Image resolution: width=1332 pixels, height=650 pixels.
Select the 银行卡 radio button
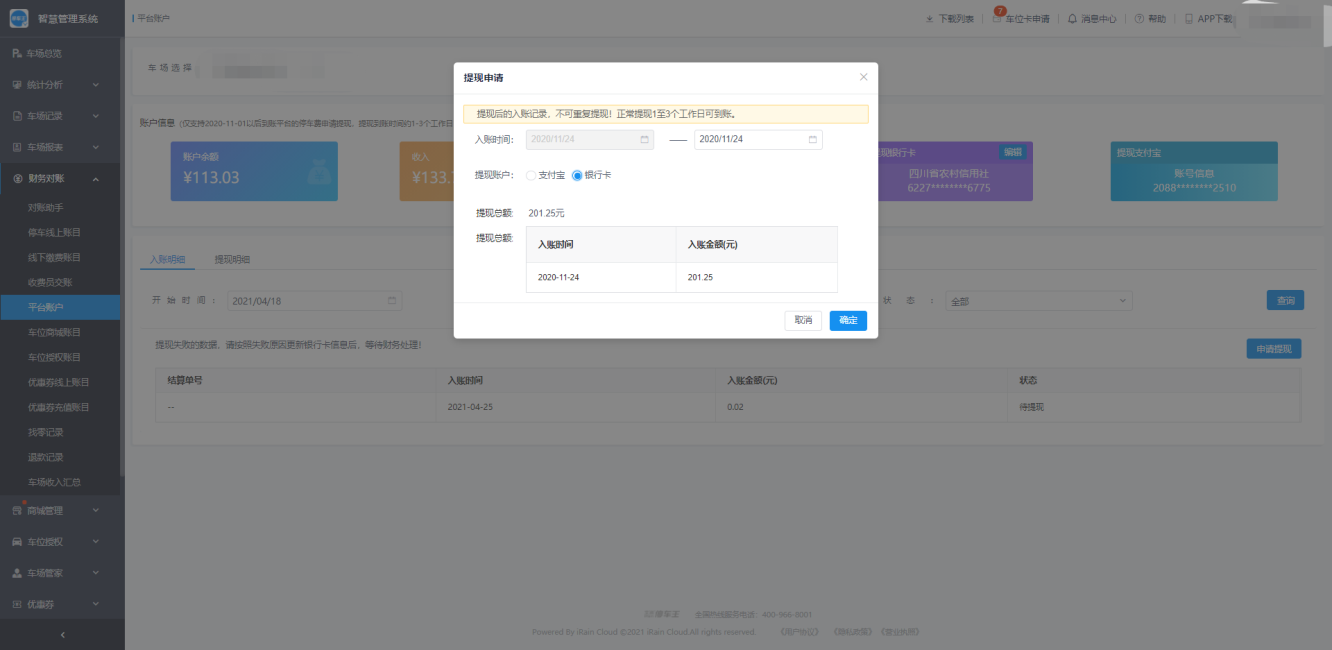[577, 175]
